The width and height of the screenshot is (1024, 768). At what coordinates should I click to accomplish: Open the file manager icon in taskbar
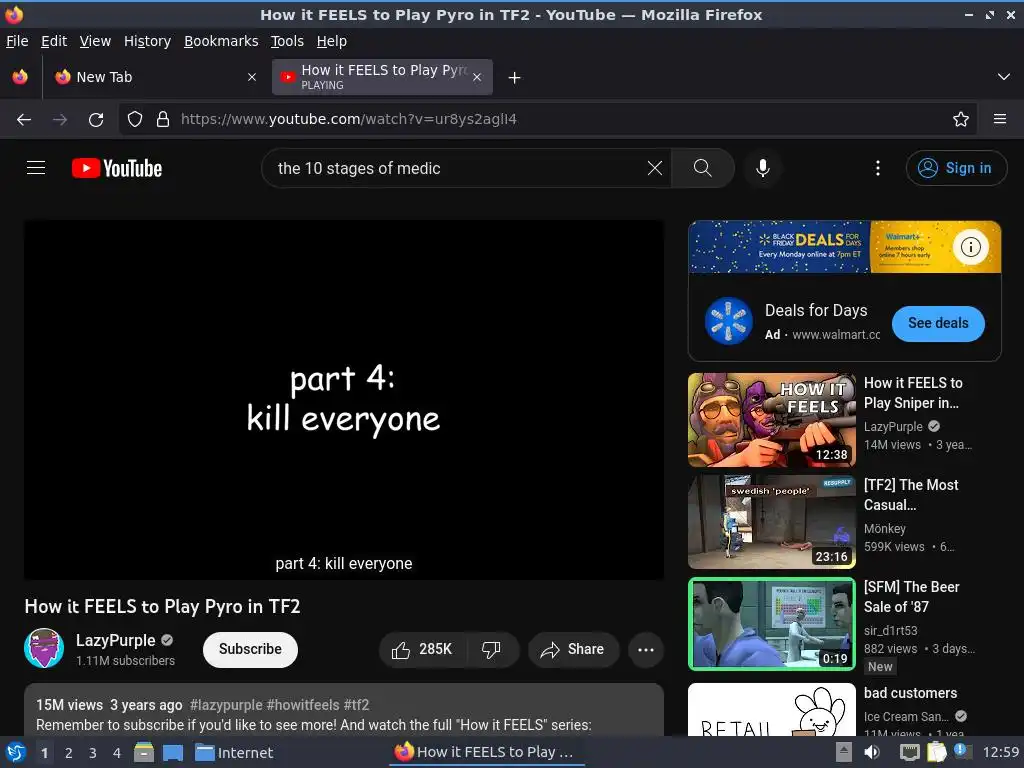[x=144, y=752]
